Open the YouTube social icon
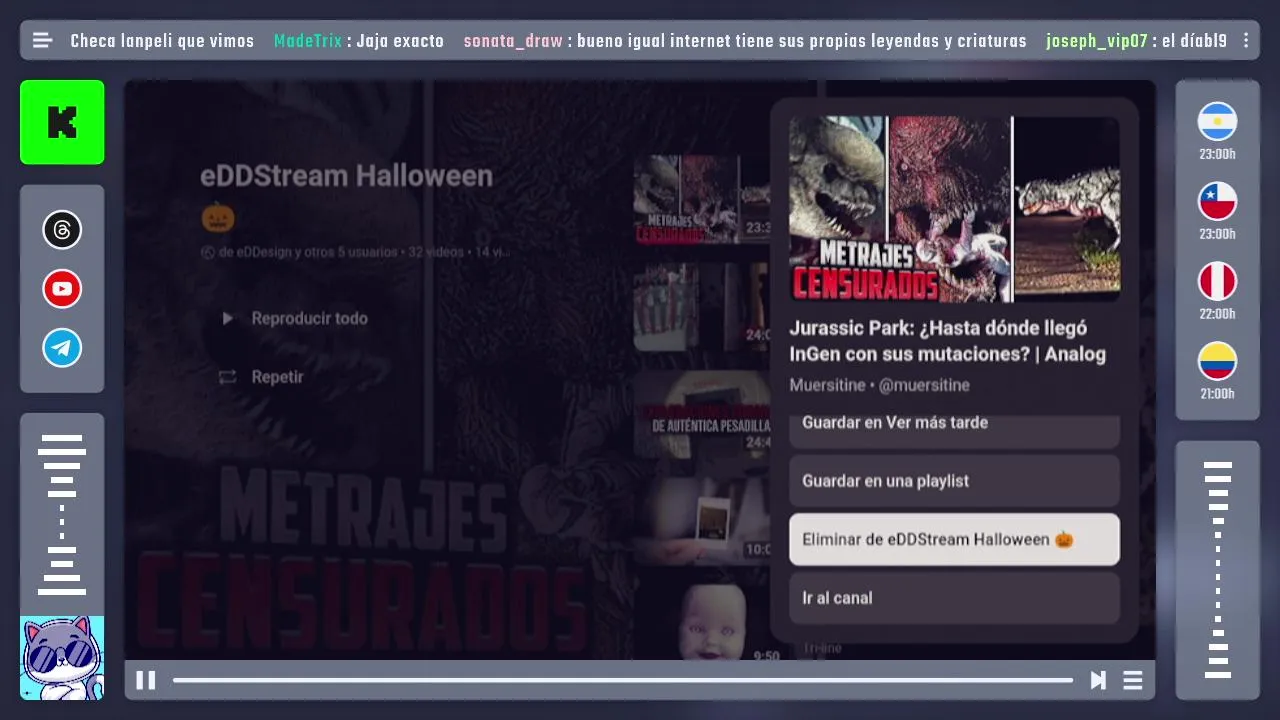Viewport: 1280px width, 720px height. tap(62, 289)
